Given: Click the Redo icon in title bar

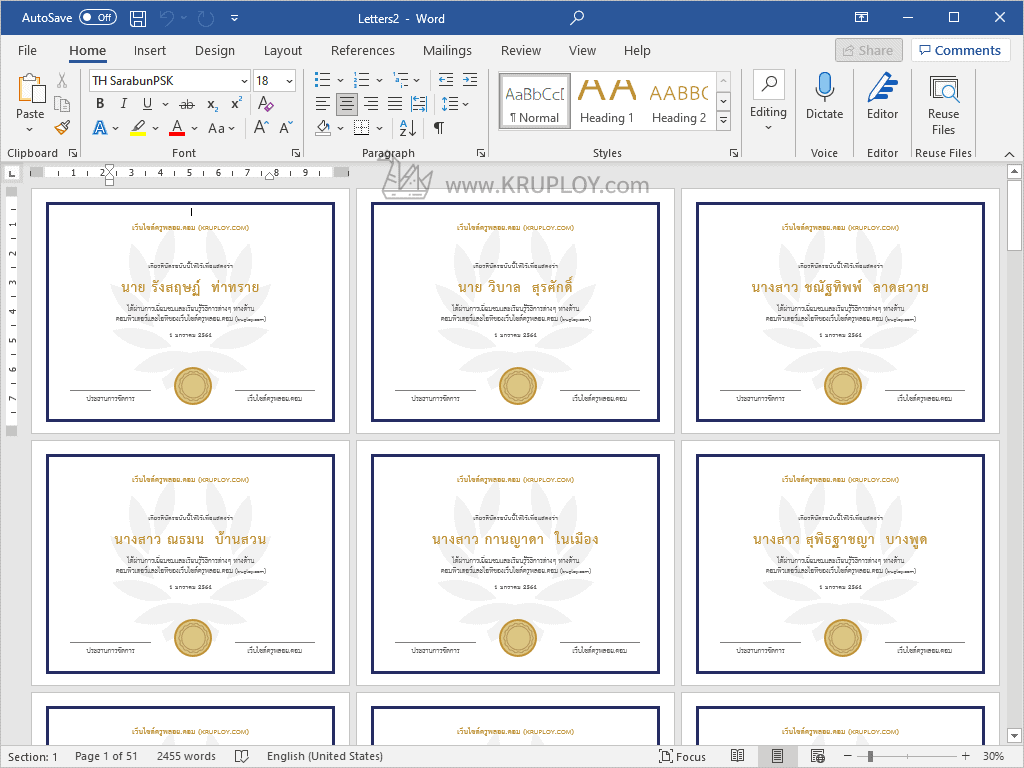Looking at the screenshot, I should coord(206,18).
